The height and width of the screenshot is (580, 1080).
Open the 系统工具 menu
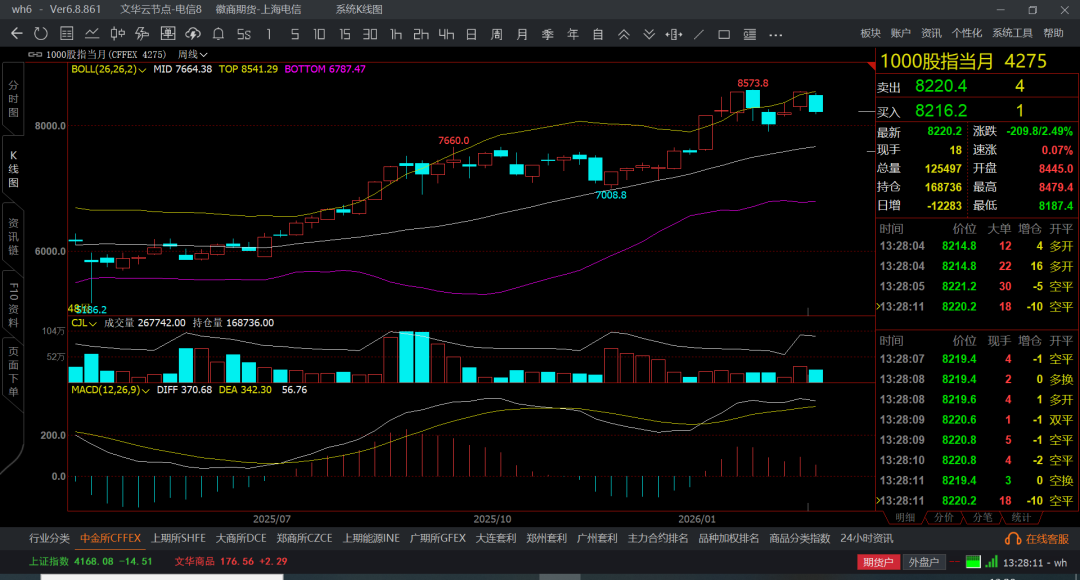tap(1012, 33)
